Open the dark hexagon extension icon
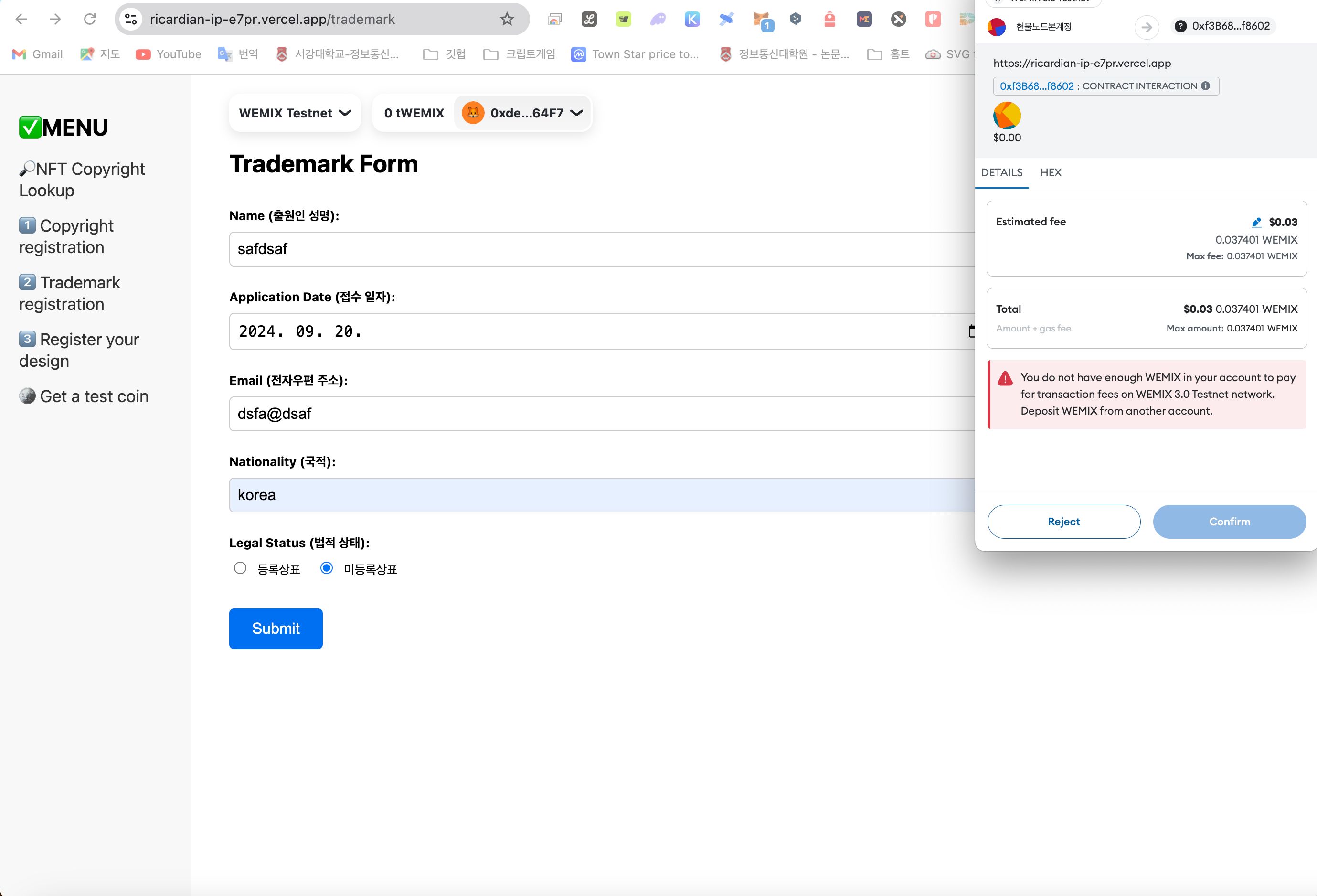The image size is (1317, 896). 796,19
